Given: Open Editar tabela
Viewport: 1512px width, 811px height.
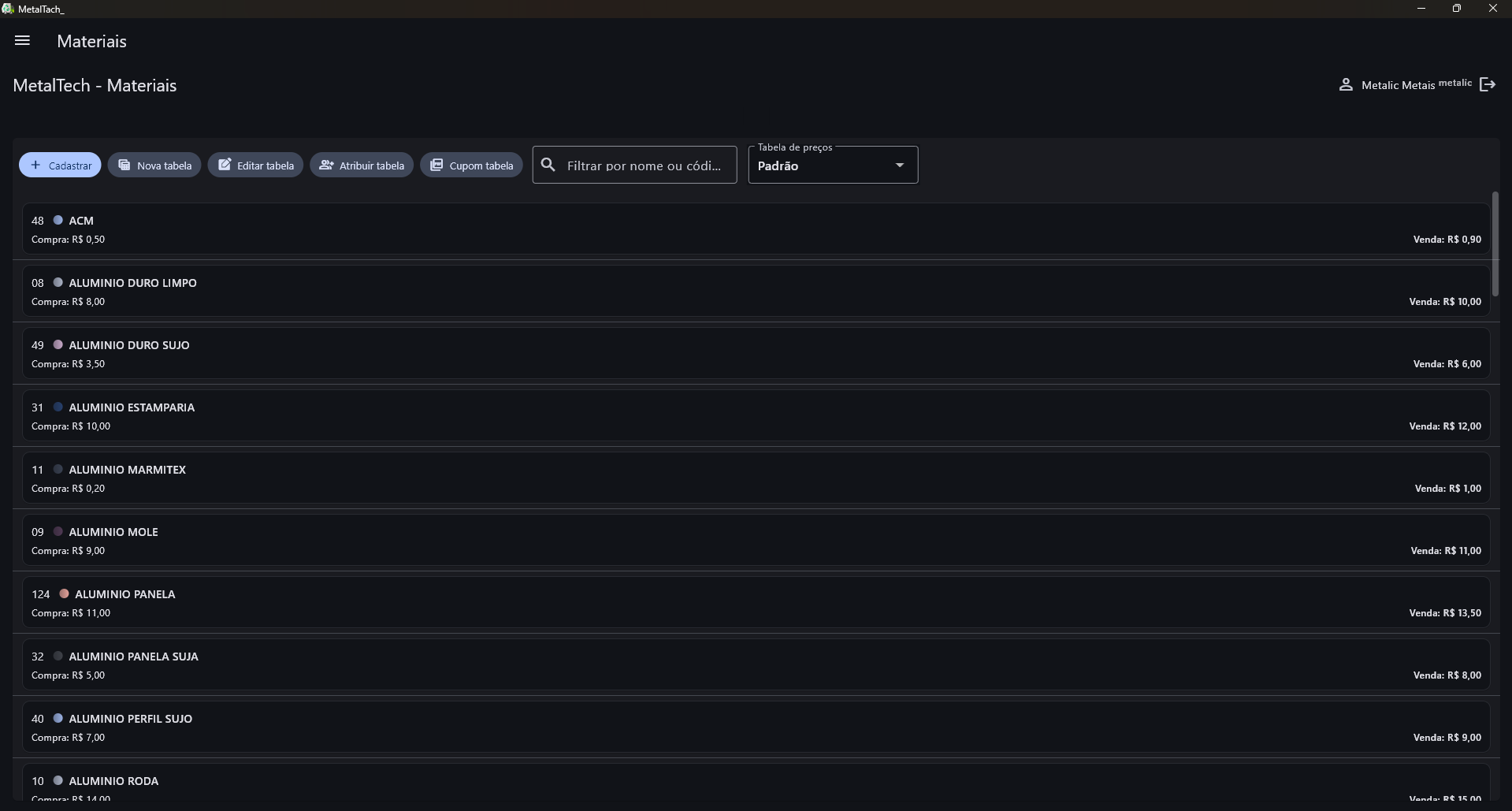Looking at the screenshot, I should click(x=255, y=165).
